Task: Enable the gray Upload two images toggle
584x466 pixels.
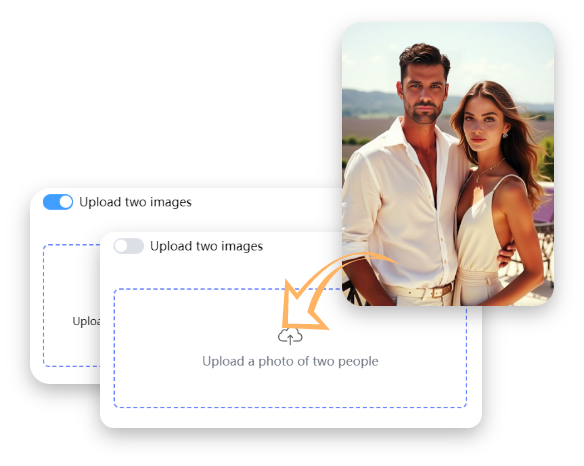Action: (x=128, y=246)
